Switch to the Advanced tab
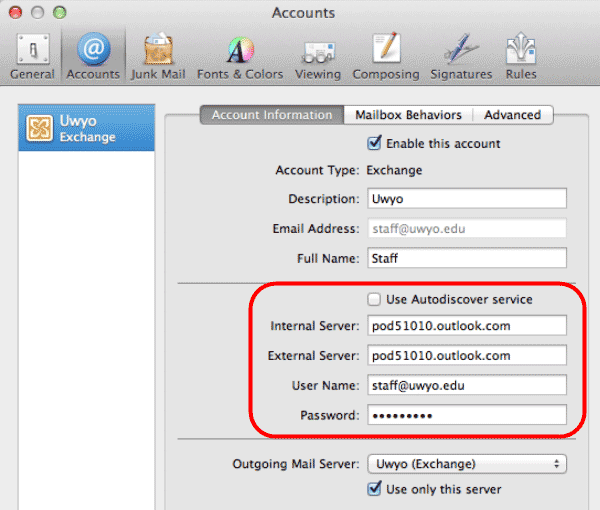The image size is (600, 510). coord(513,115)
